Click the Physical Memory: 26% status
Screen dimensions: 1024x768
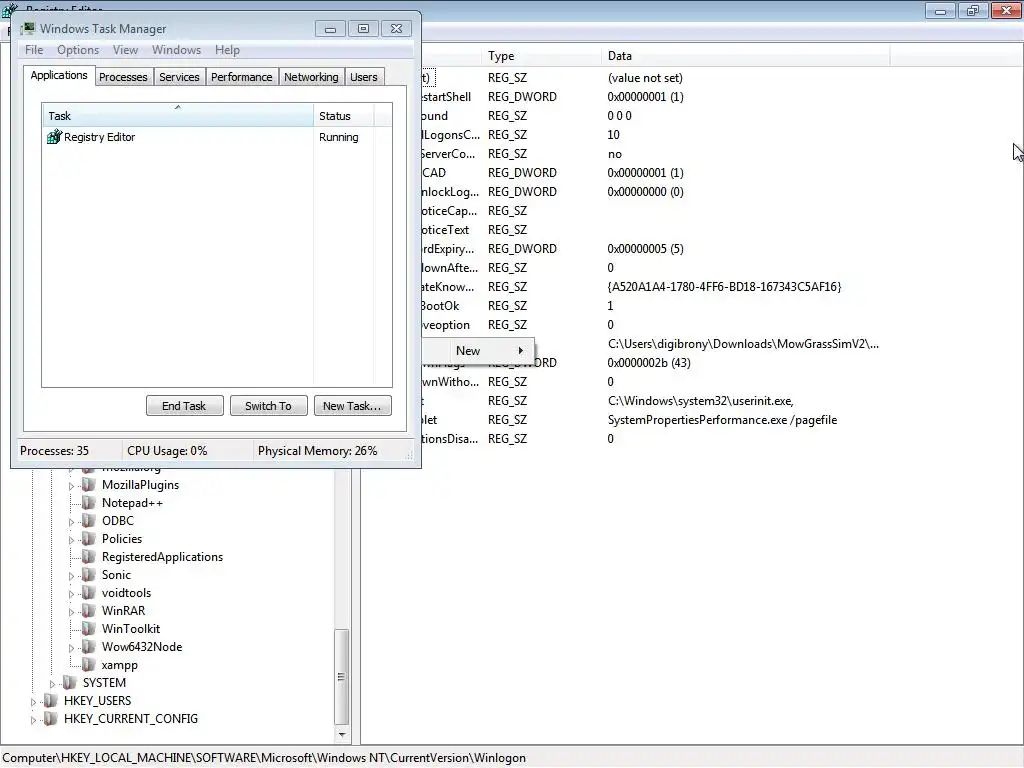point(317,451)
